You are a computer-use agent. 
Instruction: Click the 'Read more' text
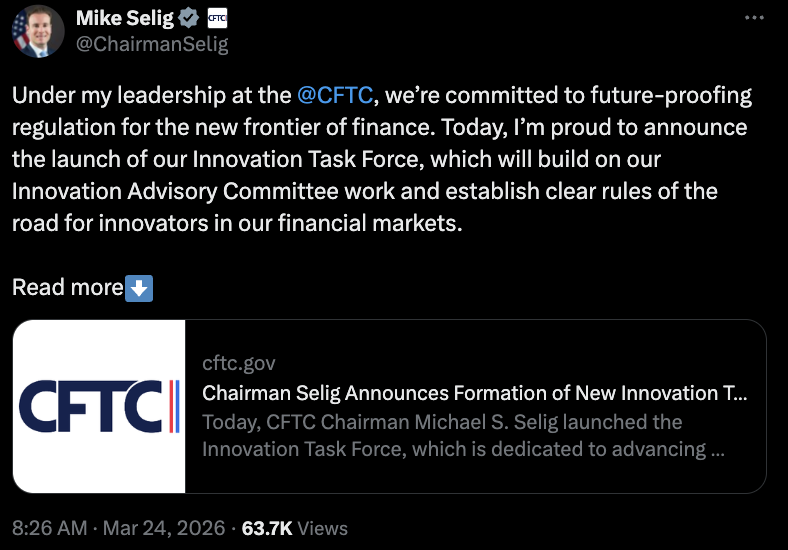[66, 288]
